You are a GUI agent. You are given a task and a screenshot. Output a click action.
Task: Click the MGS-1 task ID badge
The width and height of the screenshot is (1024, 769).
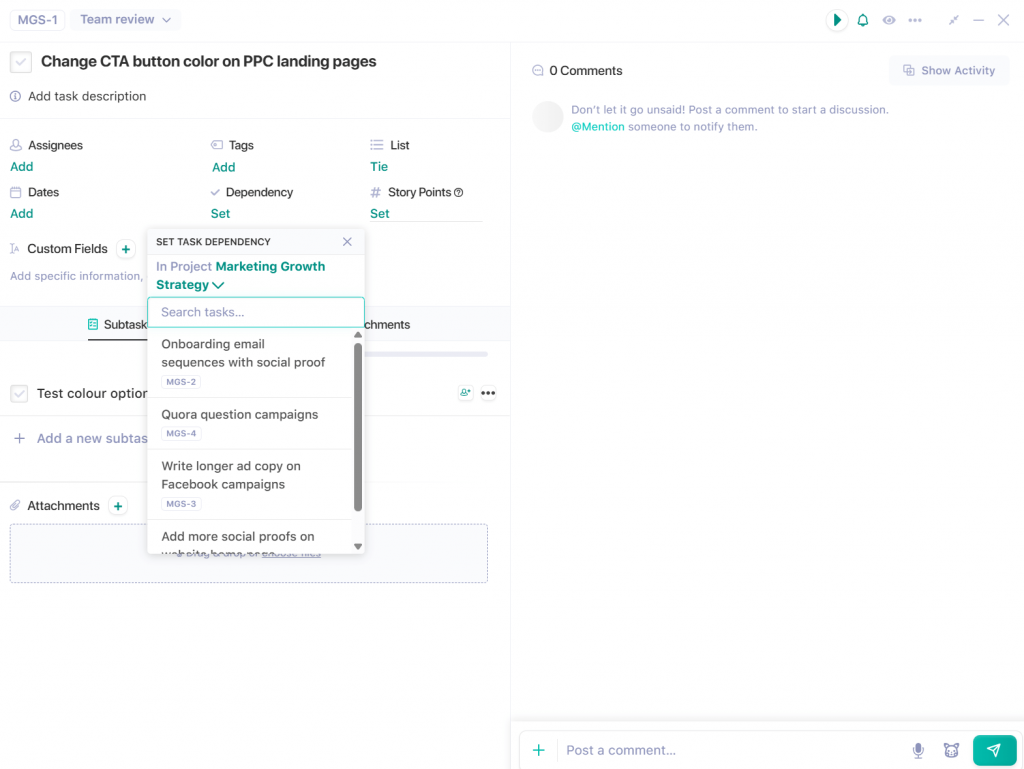(x=37, y=20)
